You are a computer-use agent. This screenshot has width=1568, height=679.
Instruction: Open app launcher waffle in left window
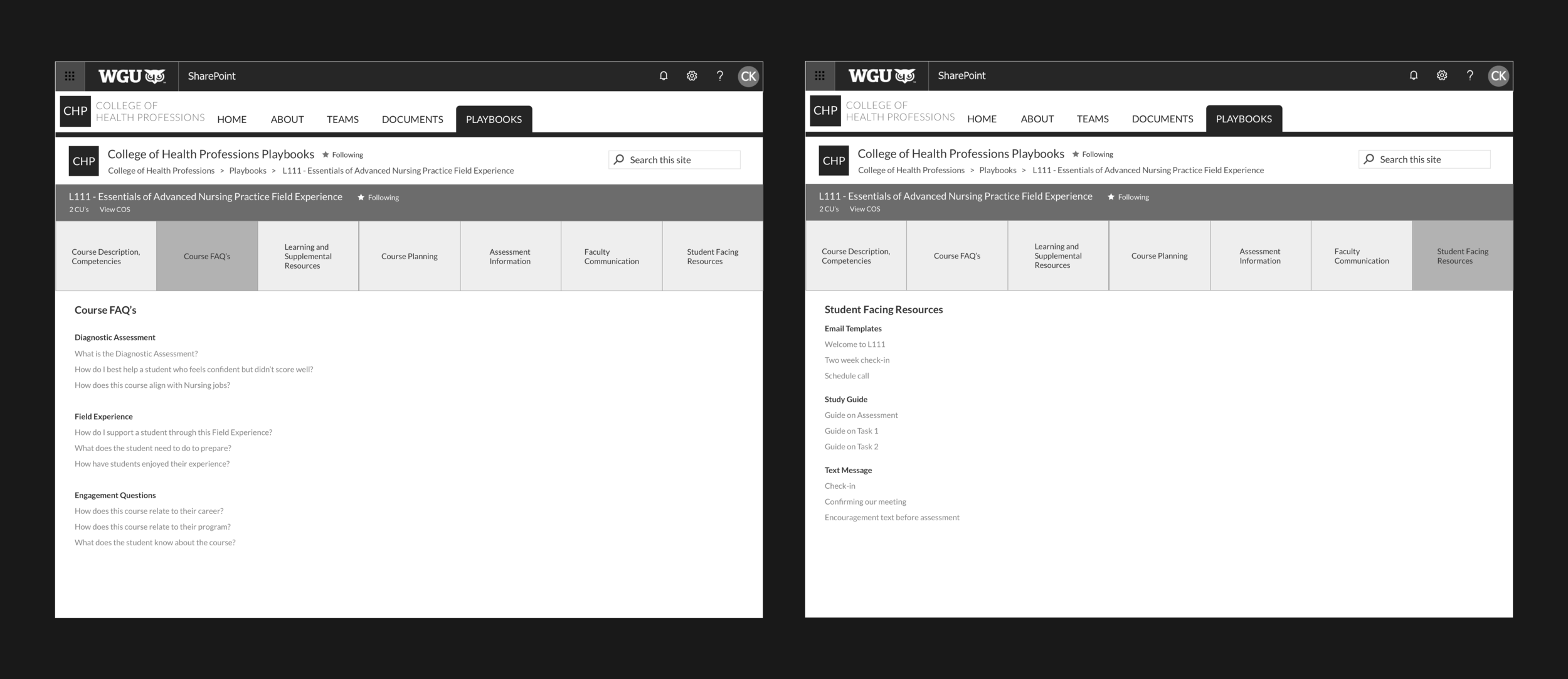(x=70, y=76)
